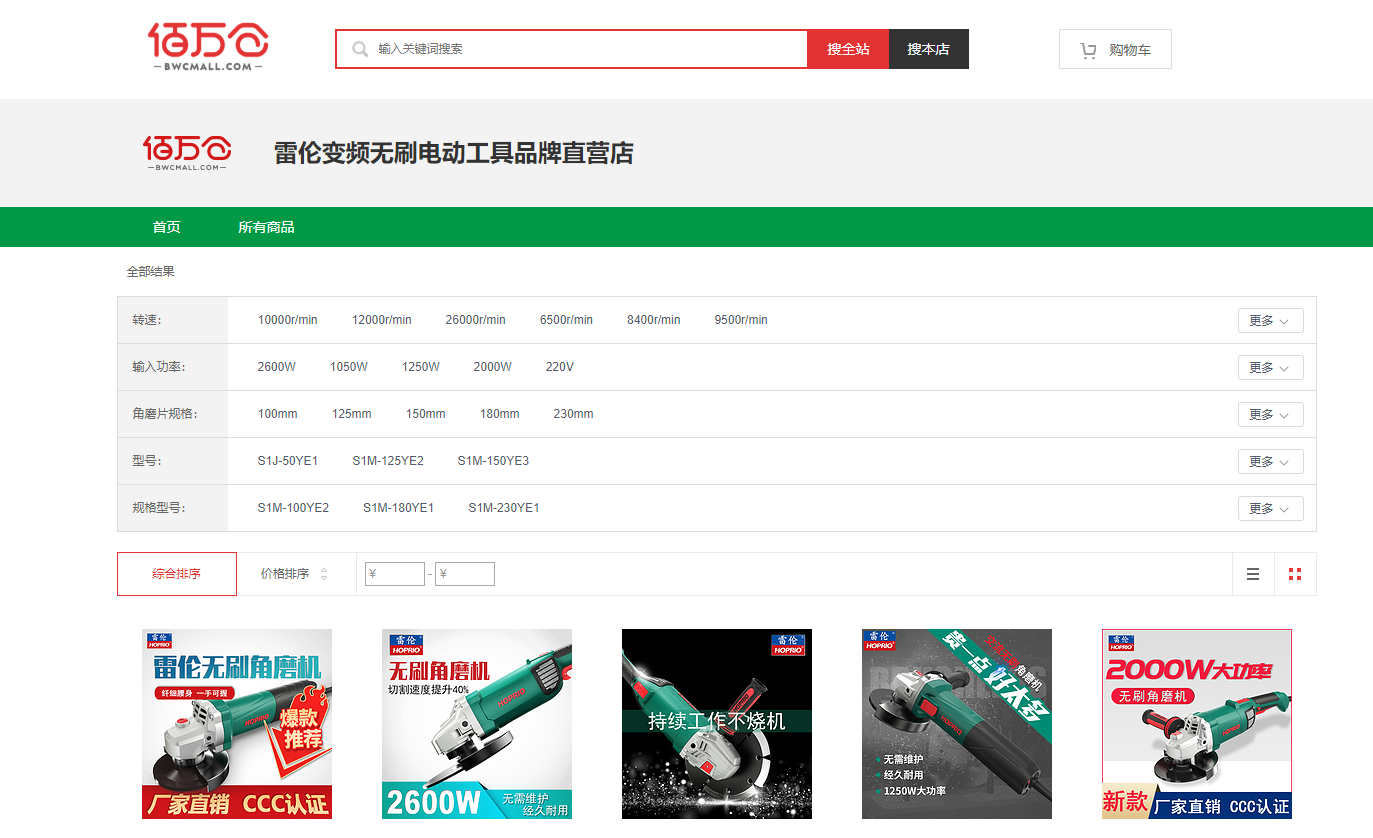Filter by 10000r/min speed

pyautogui.click(x=288, y=320)
